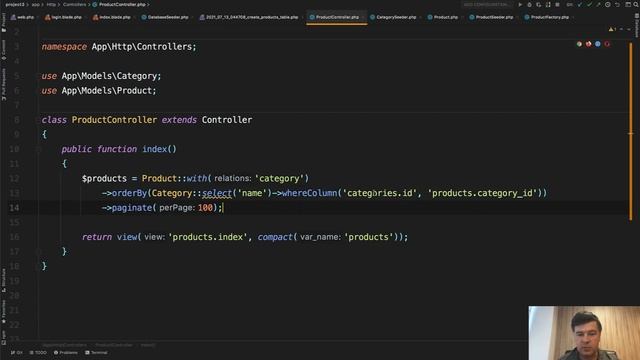
Task: Open the TODO tool window
Action: pos(38,353)
